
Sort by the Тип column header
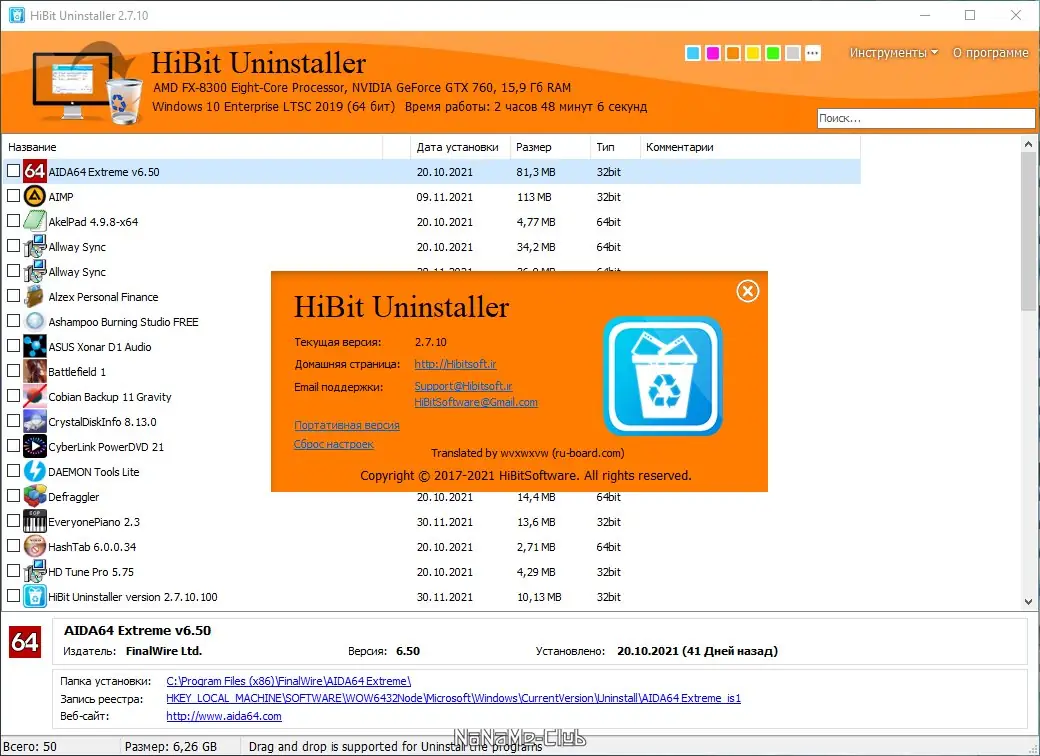click(615, 147)
